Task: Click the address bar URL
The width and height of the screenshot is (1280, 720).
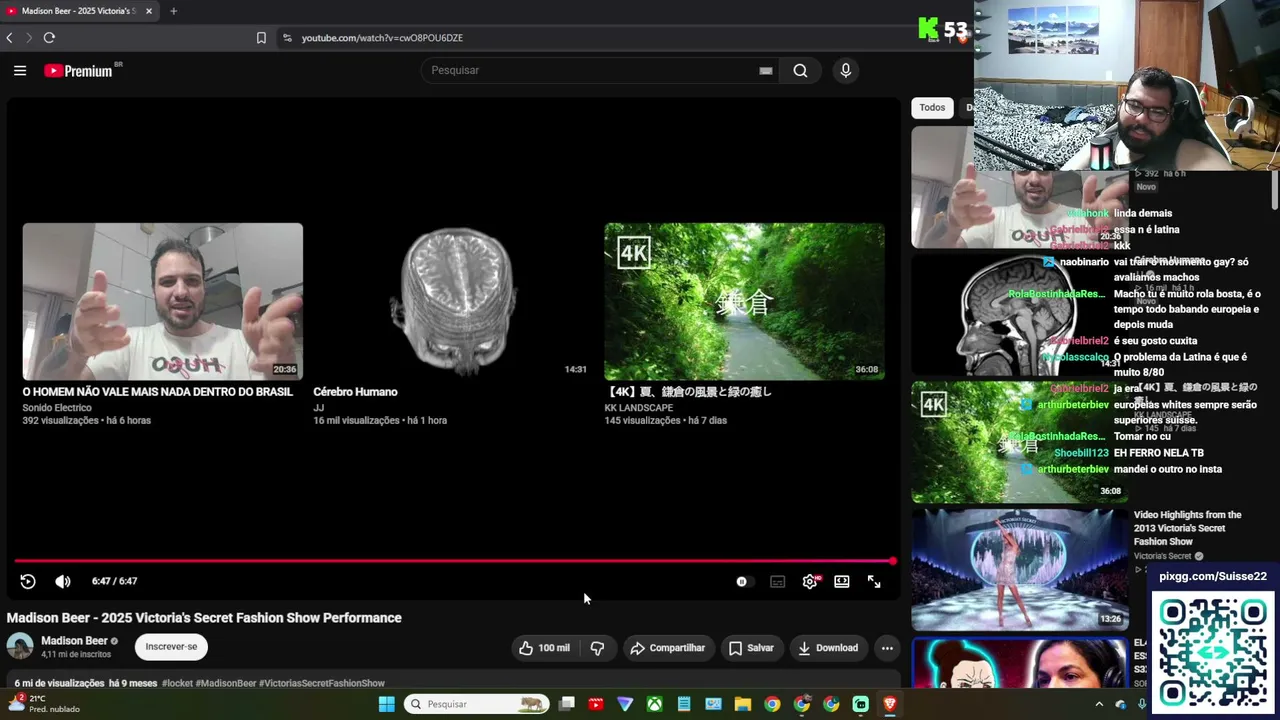Action: click(x=382, y=38)
